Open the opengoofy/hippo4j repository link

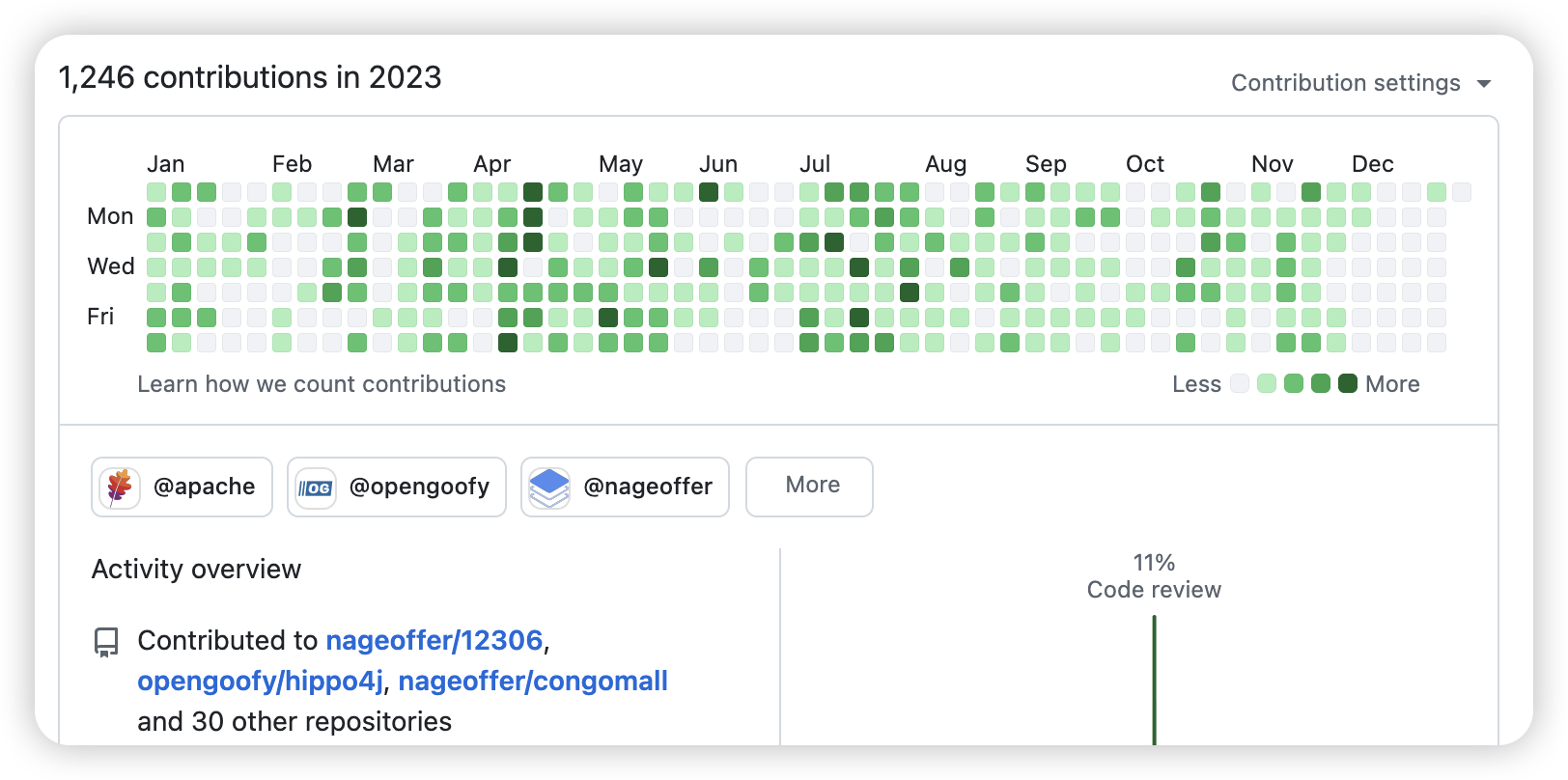click(x=261, y=682)
